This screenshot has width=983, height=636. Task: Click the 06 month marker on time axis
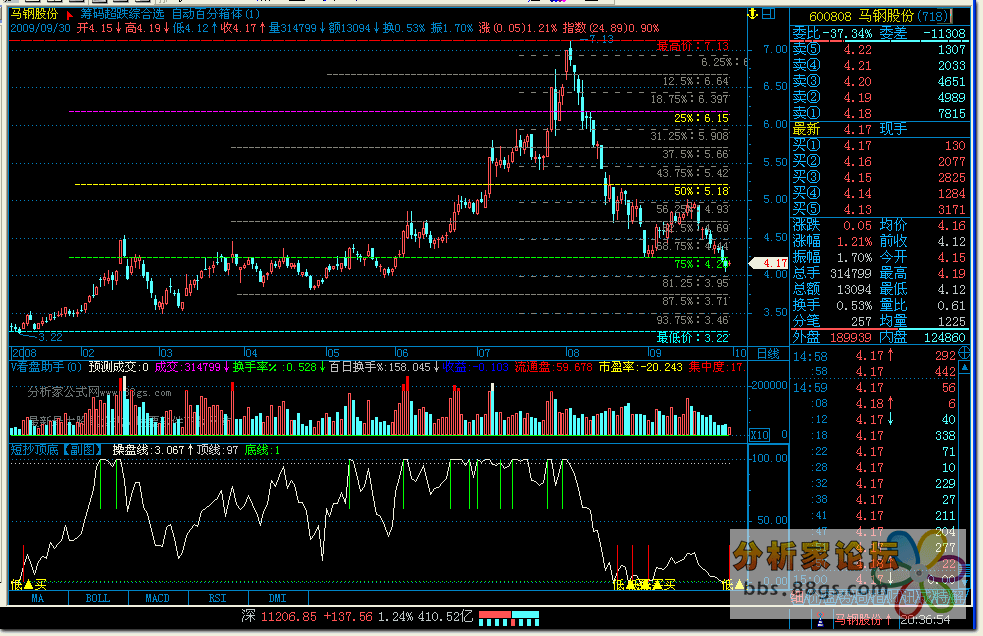[x=402, y=353]
